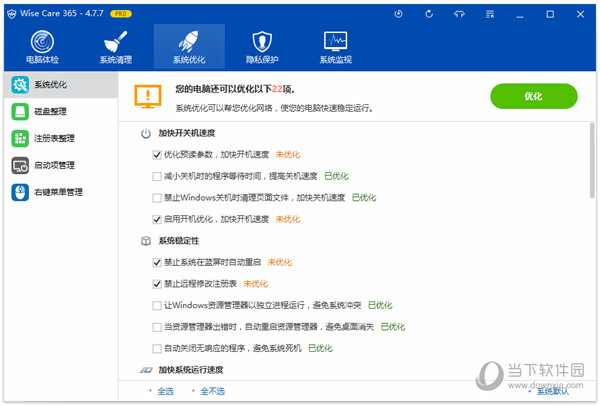
Task: Open the 系统清理 system cleaner tab
Action: point(116,47)
